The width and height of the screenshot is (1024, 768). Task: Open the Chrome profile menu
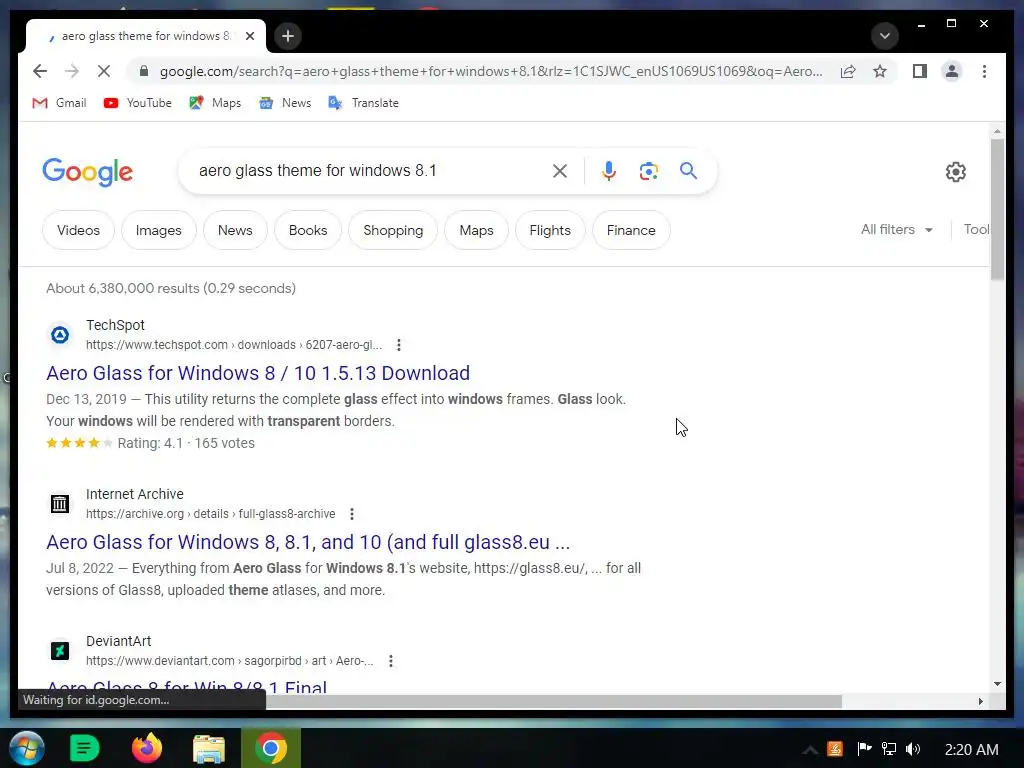click(952, 71)
